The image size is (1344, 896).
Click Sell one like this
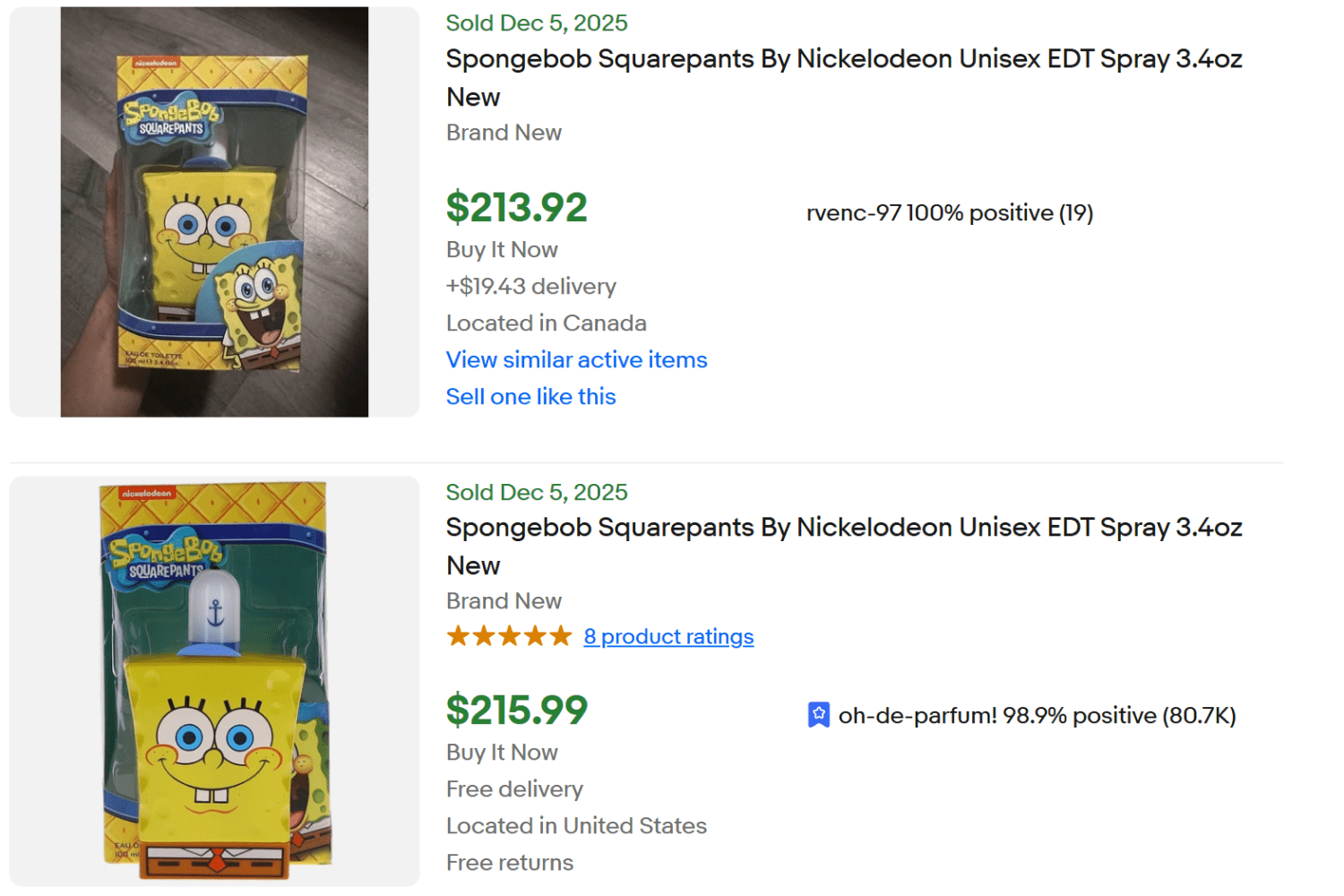[530, 396]
